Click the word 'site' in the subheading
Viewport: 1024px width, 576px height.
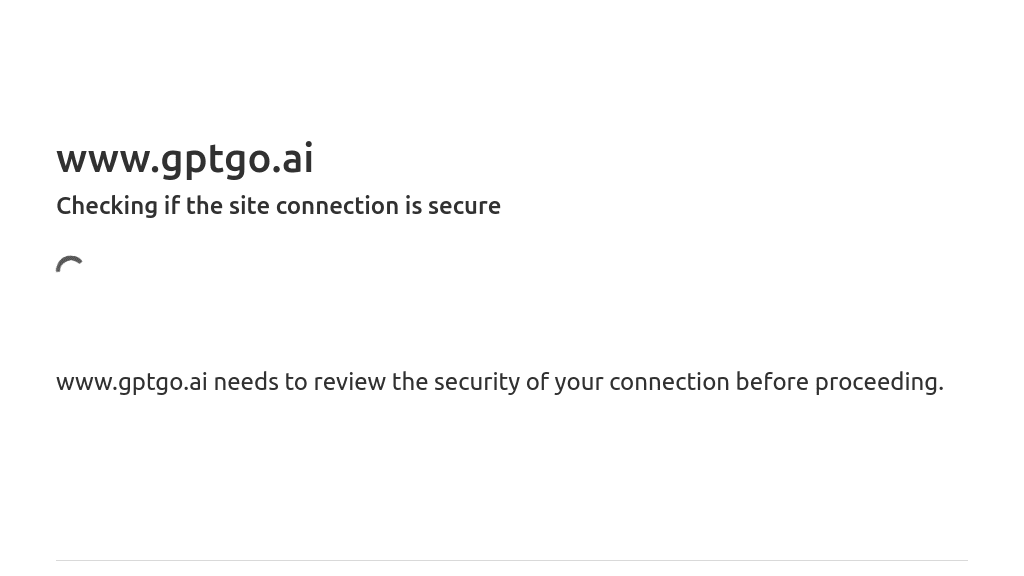249,206
